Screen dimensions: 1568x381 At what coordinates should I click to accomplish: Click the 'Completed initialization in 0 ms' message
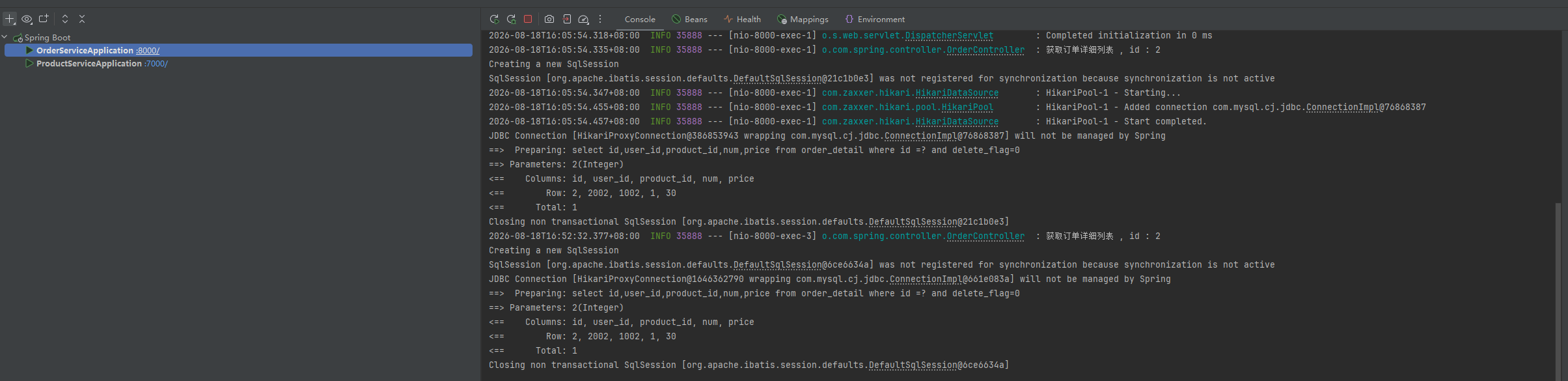[1129, 36]
